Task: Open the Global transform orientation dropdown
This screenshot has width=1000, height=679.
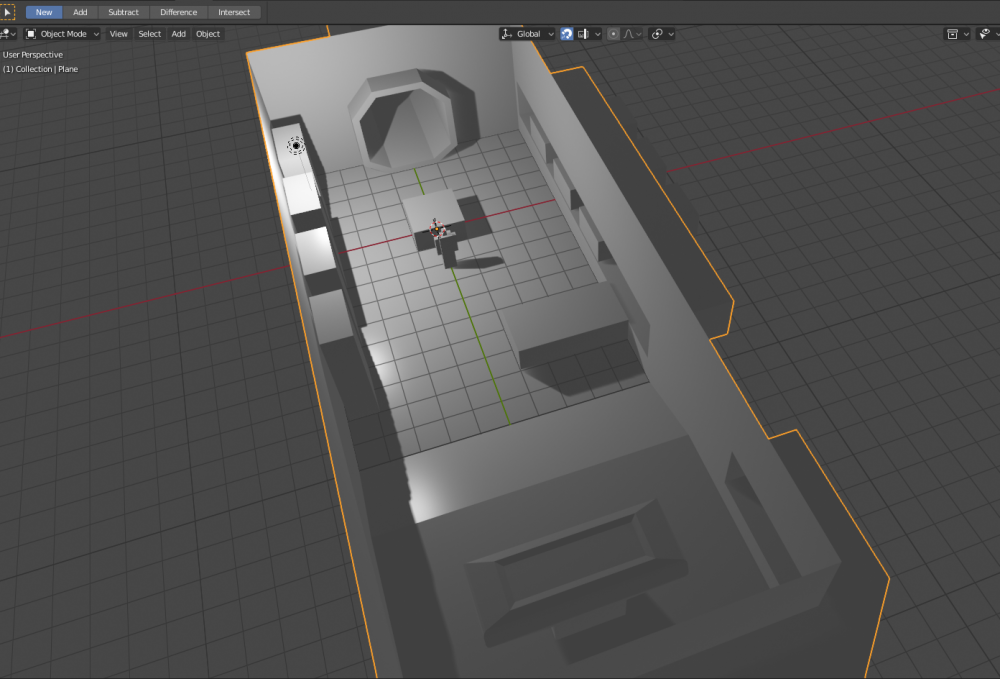Action: [x=528, y=34]
